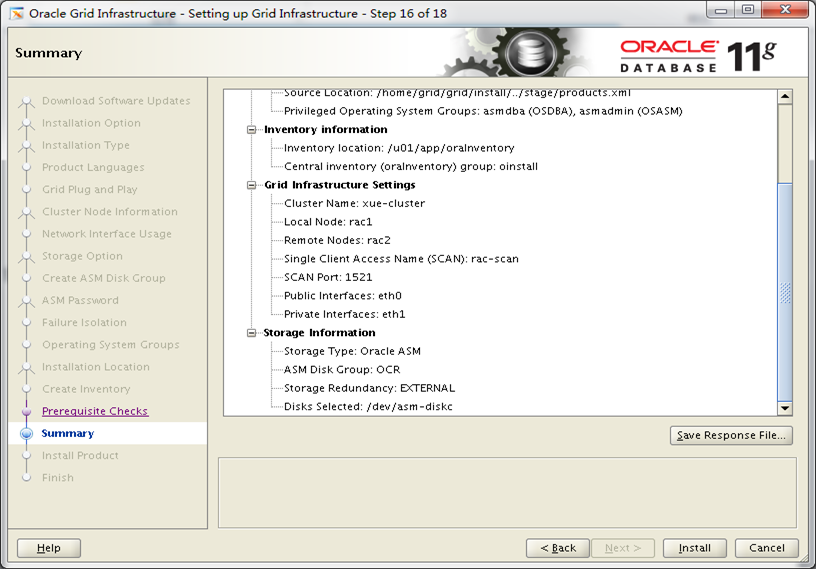Select 'Storage Redundancy: EXTERNAL' row
Viewport: 816px width, 569px height.
click(x=369, y=388)
